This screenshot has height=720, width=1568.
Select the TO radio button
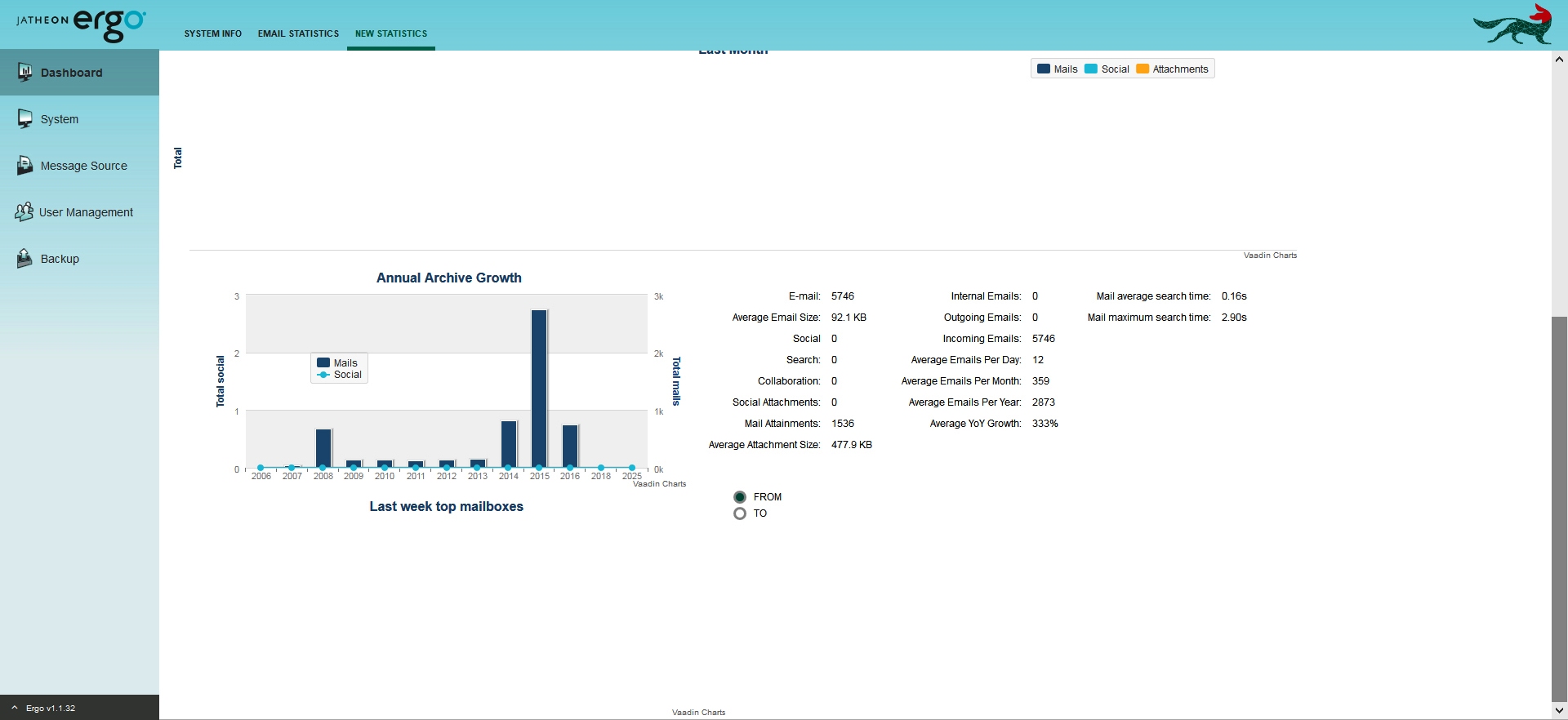740,513
